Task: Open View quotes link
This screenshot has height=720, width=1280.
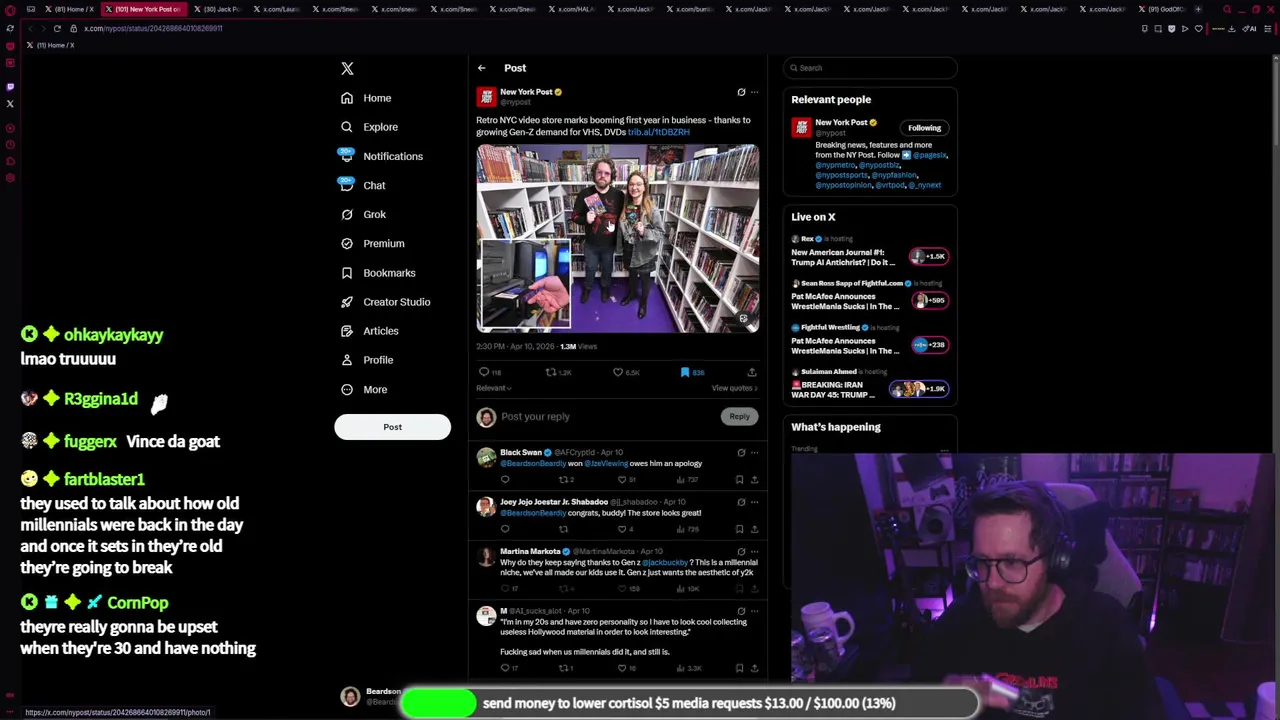Action: (x=735, y=388)
